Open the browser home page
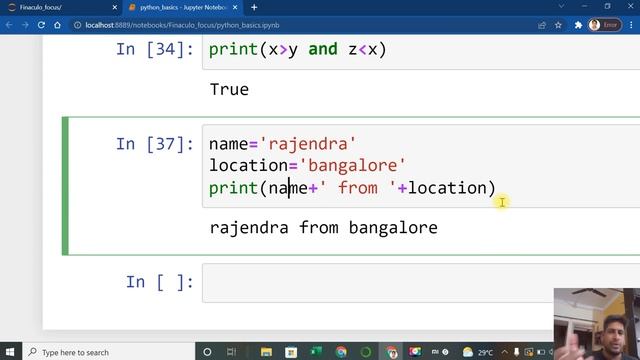This screenshot has height=360, width=640. pos(57,25)
